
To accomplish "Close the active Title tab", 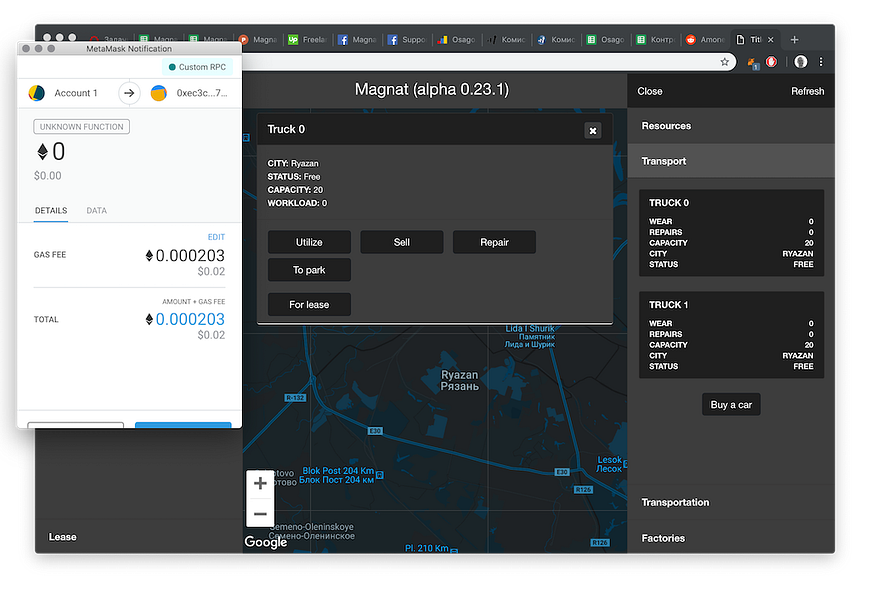I will click(771, 39).
